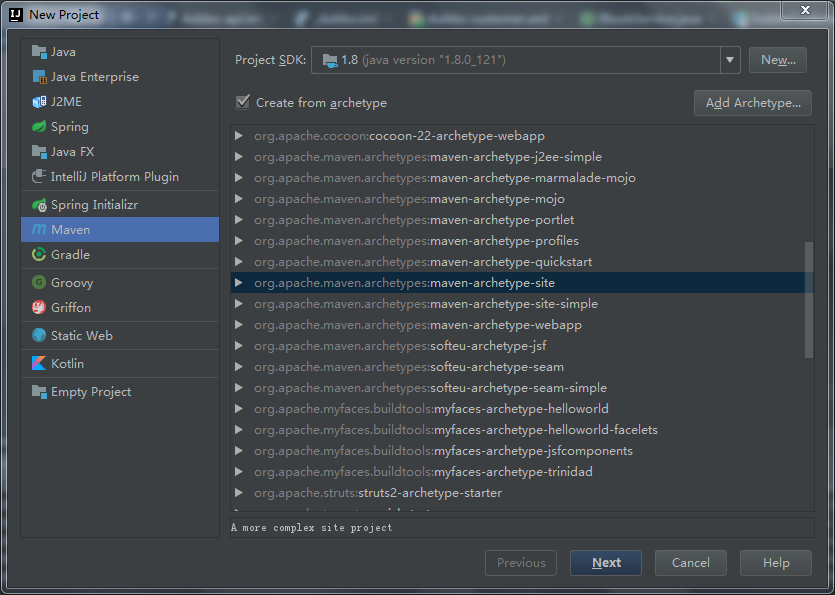The image size is (835, 595).
Task: Toggle the Create from archetype checkbox
Action: tap(242, 102)
